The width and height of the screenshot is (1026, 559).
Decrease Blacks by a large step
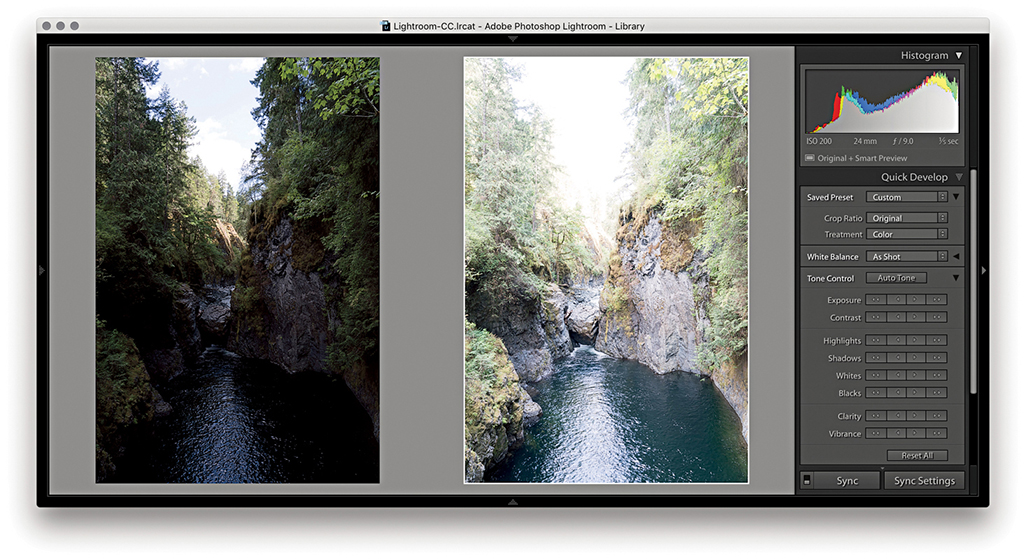[x=876, y=393]
